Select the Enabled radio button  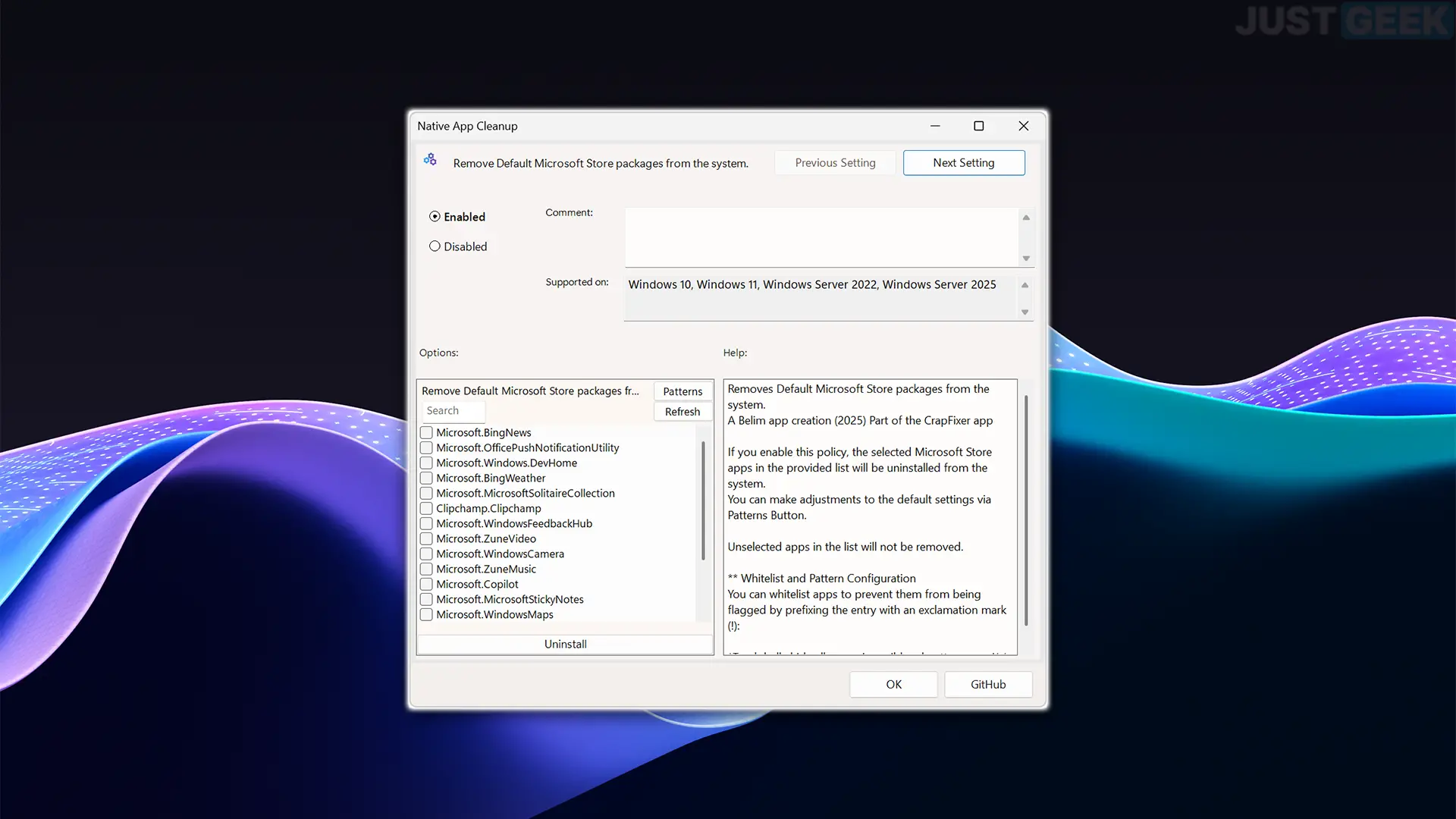[435, 217]
